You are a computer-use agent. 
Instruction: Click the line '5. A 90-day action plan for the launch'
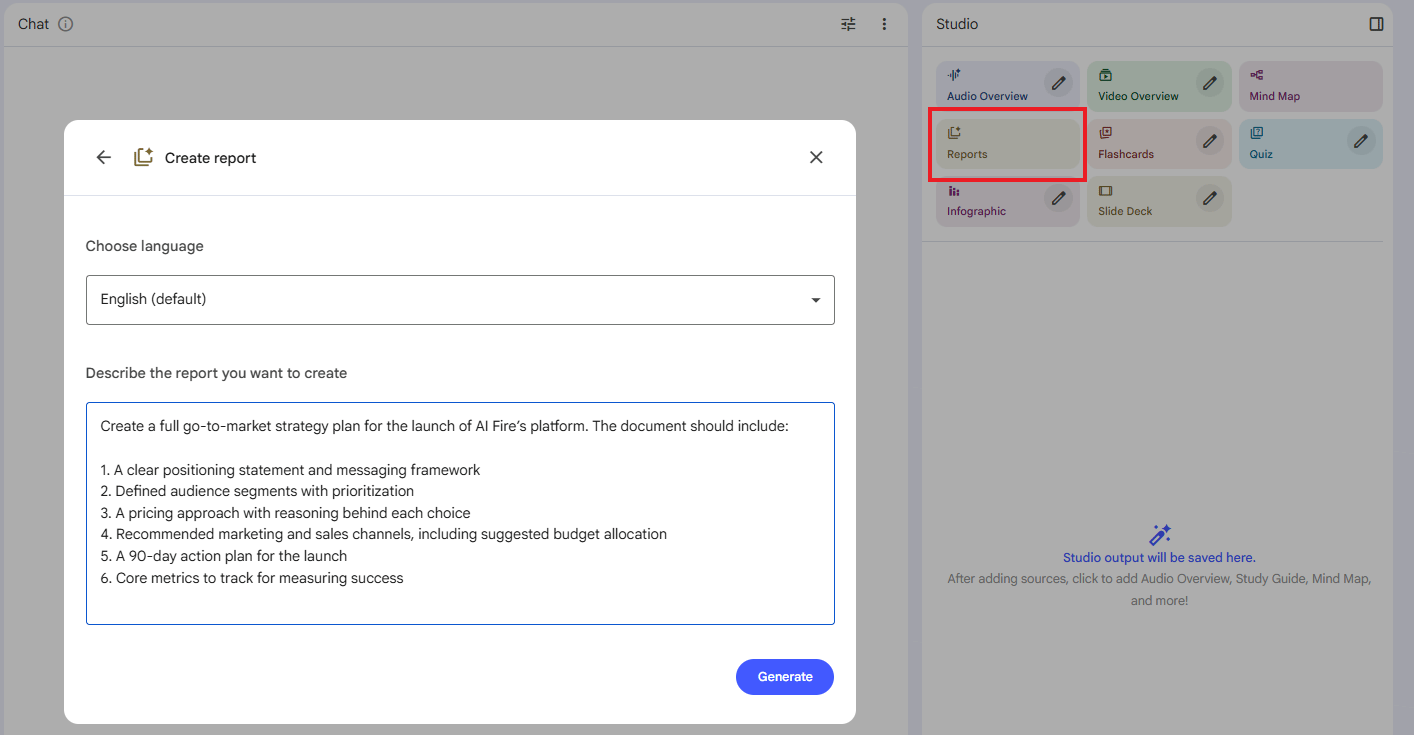tap(224, 556)
